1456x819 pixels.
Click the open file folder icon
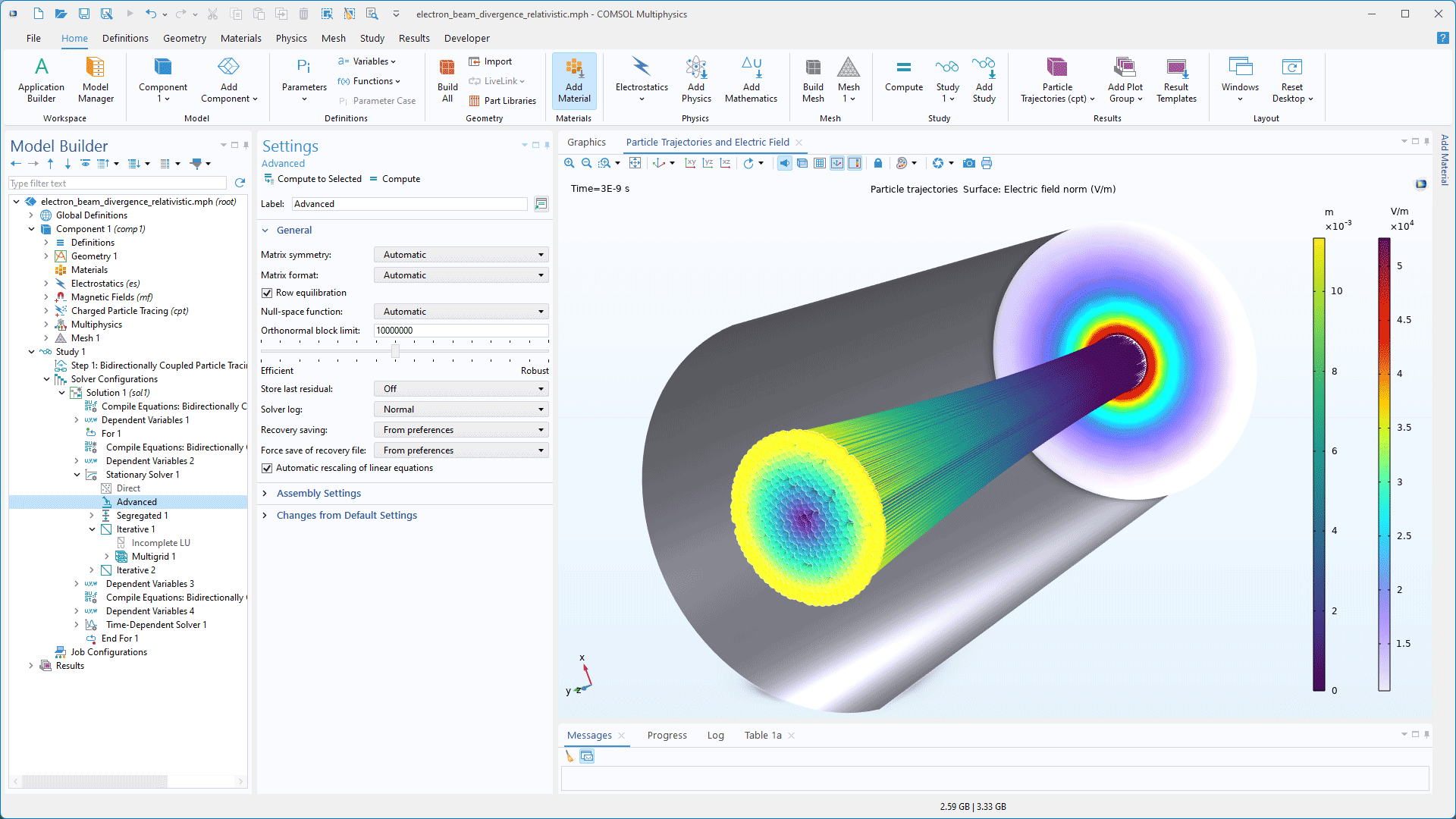61,14
